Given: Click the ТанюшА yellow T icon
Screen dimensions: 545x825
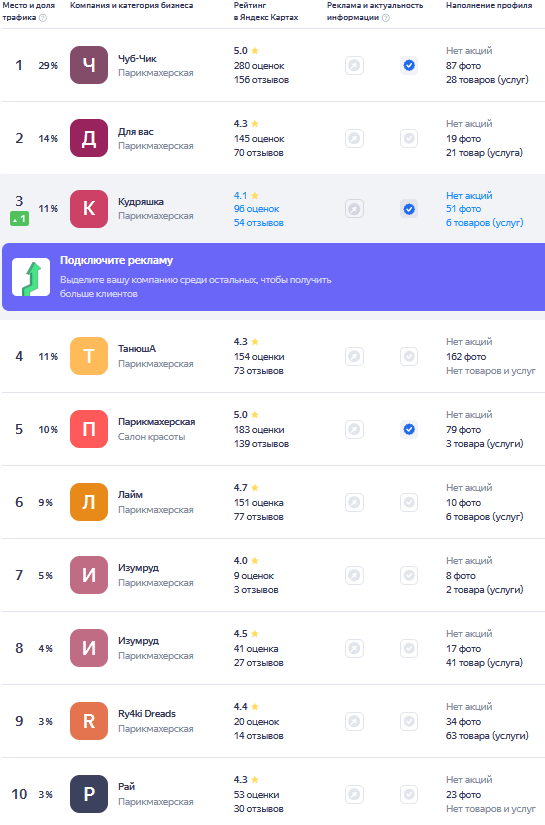Looking at the screenshot, I should pos(89,356).
